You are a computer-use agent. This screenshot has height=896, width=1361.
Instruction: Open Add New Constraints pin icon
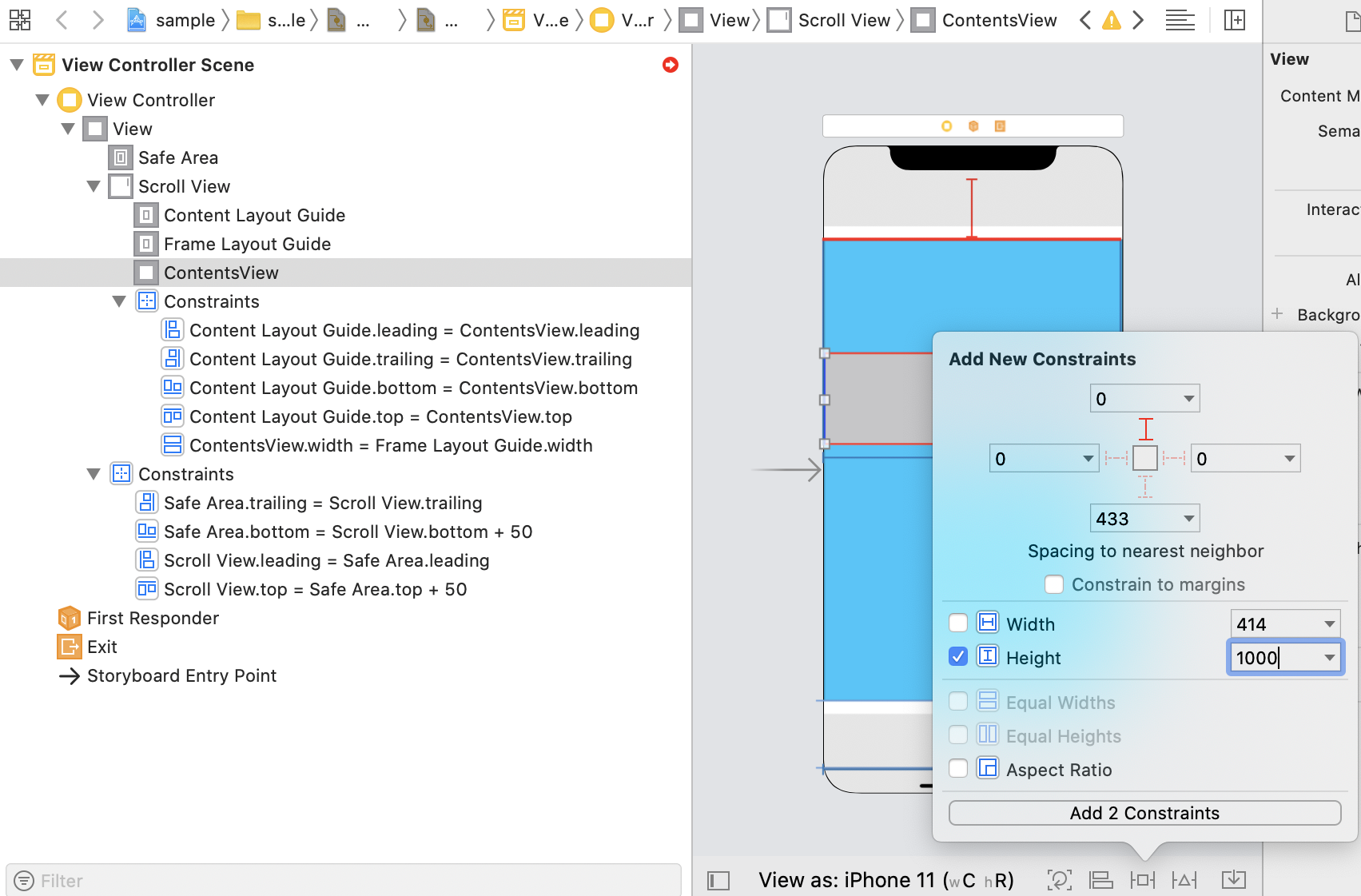(1143, 880)
